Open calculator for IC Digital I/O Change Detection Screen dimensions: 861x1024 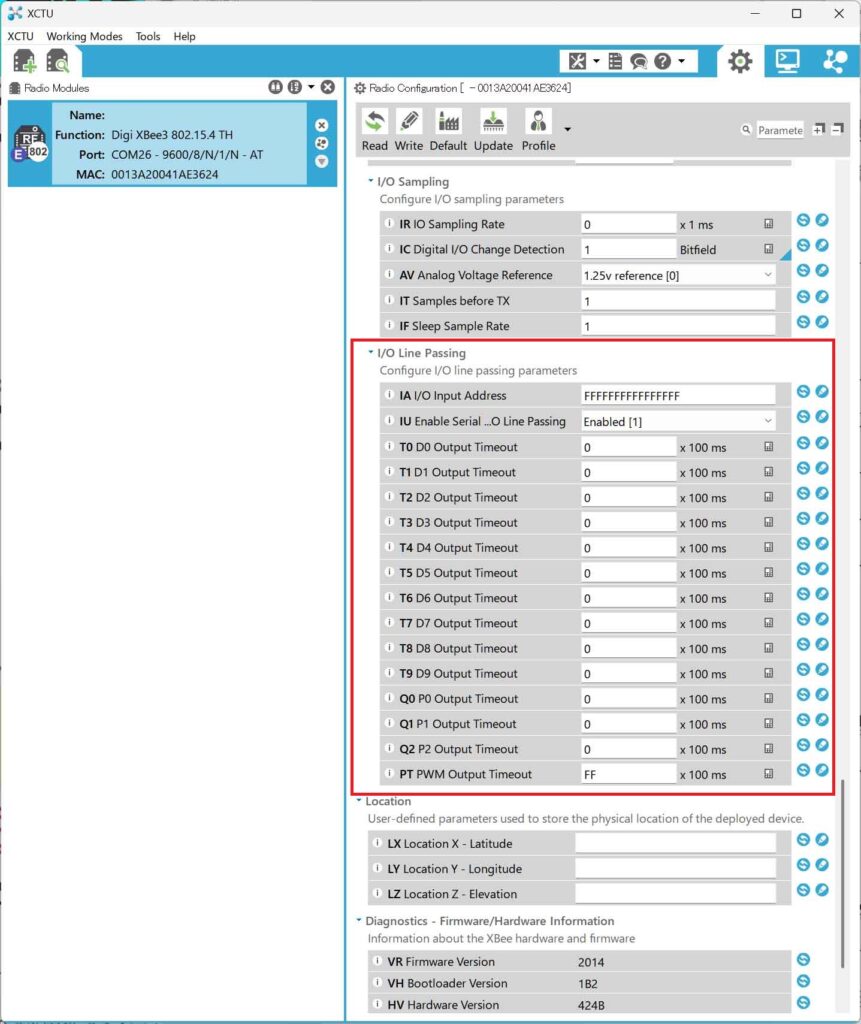pyautogui.click(x=768, y=249)
